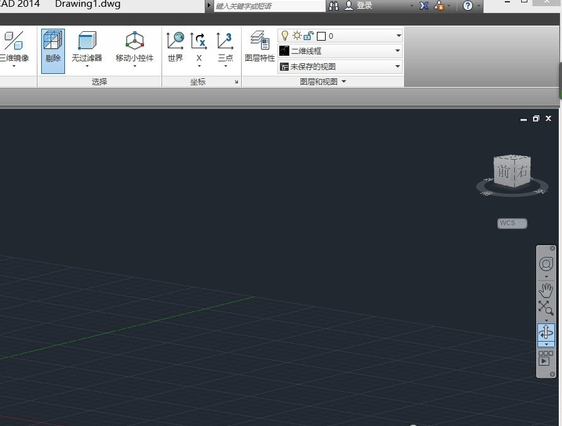The height and width of the screenshot is (426, 562).
Task: Select the Zoom Extents tool in the navigation bar
Action: [x=546, y=308]
